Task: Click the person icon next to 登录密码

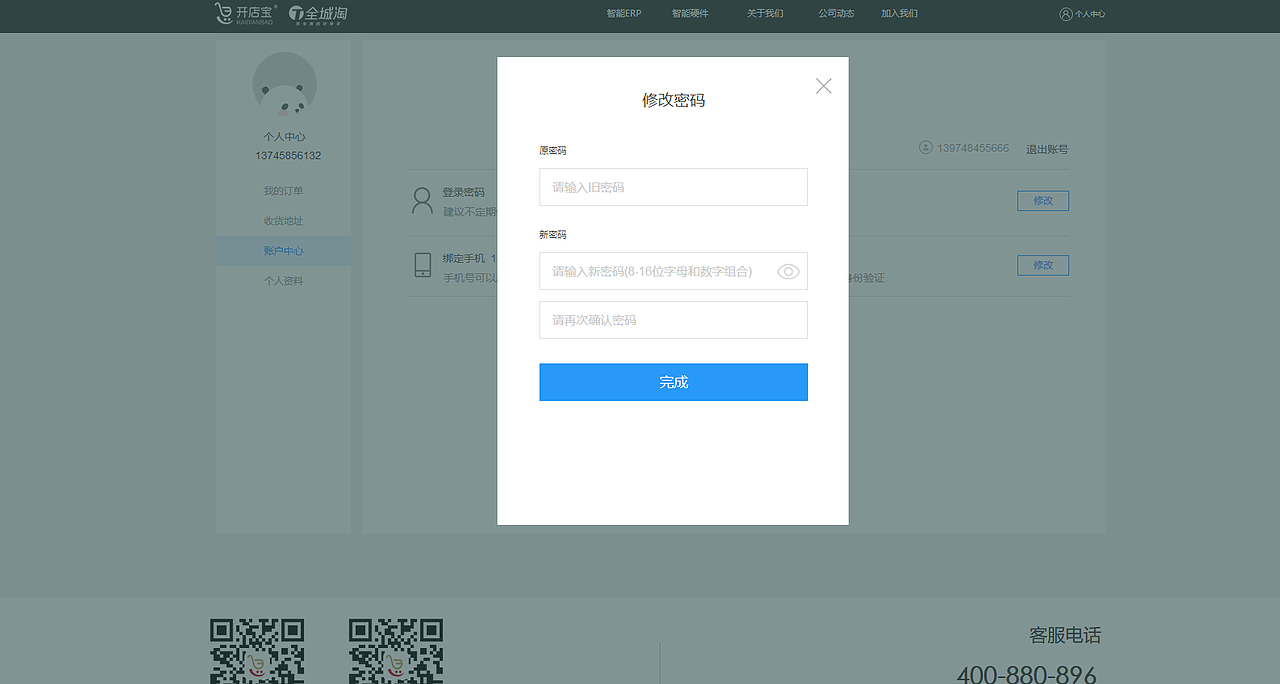Action: [421, 200]
